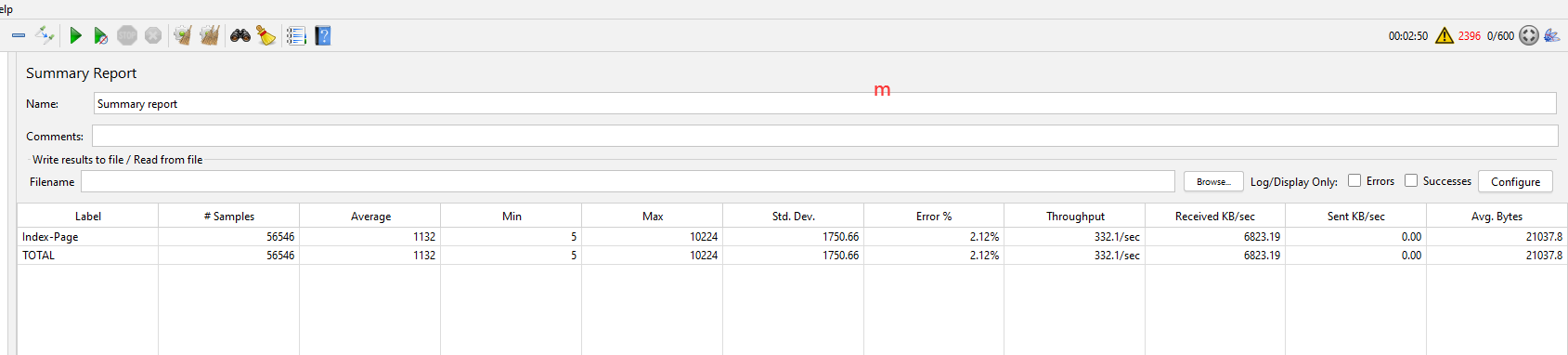This screenshot has width=1568, height=355.
Task: Clear results with single broom gear icon
Action: click(x=183, y=35)
